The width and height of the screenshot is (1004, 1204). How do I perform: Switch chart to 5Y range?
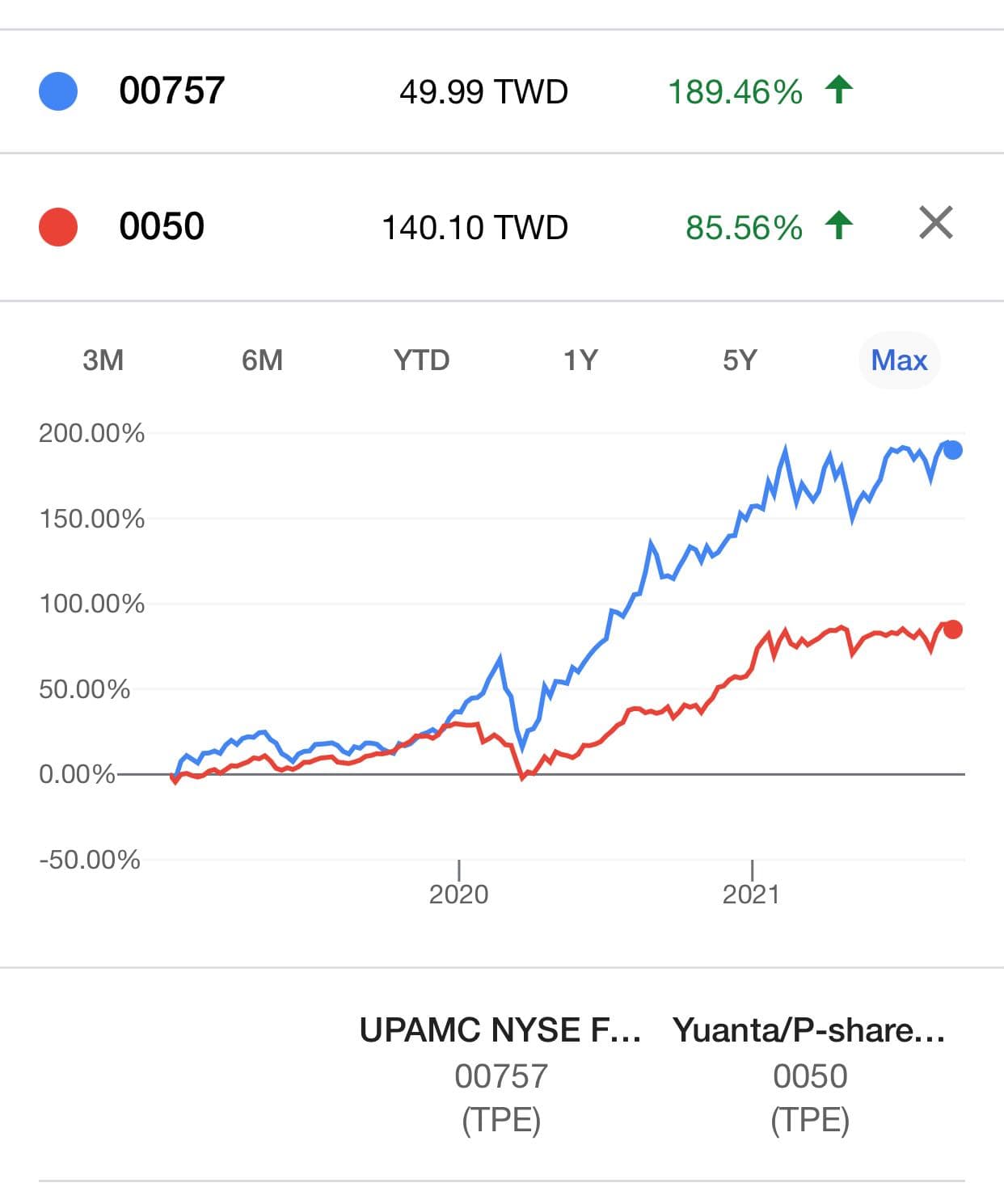point(740,360)
